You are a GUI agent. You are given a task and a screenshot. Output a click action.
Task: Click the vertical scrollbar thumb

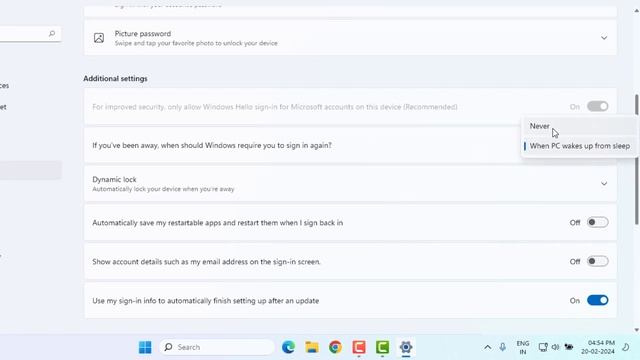[x=637, y=159]
